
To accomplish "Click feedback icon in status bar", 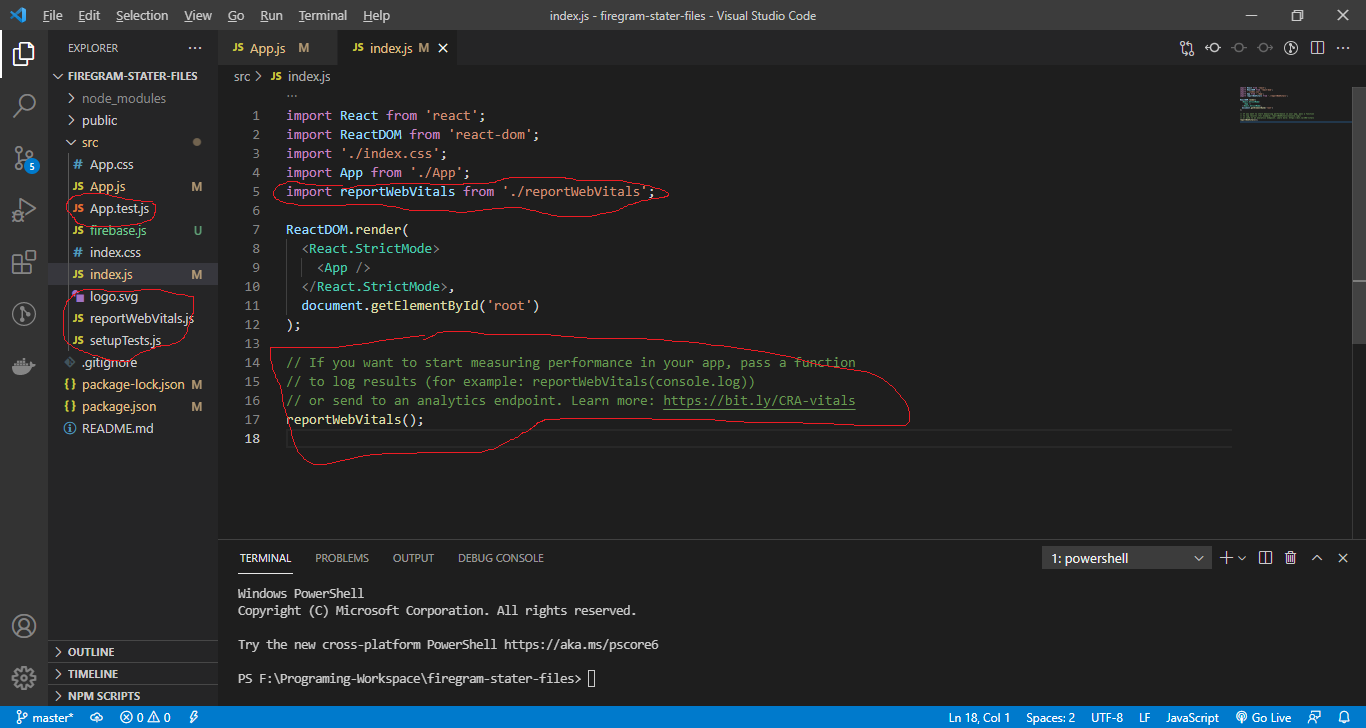I will [1317, 717].
